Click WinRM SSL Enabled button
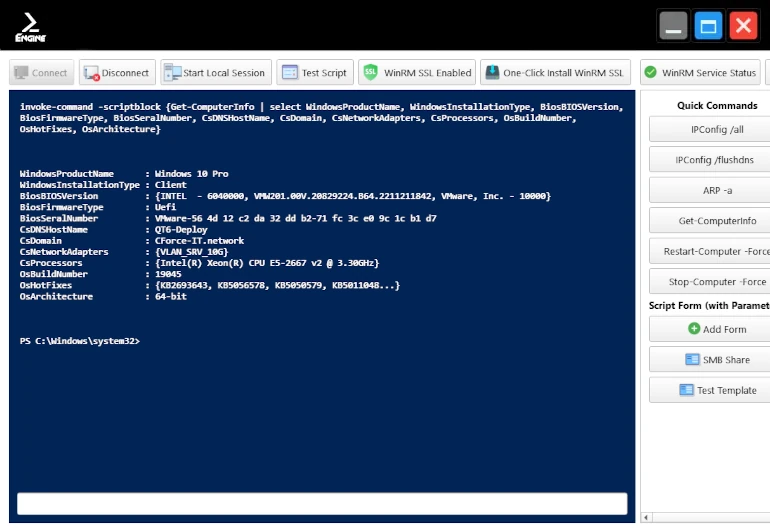The width and height of the screenshot is (770, 532). tap(417, 73)
